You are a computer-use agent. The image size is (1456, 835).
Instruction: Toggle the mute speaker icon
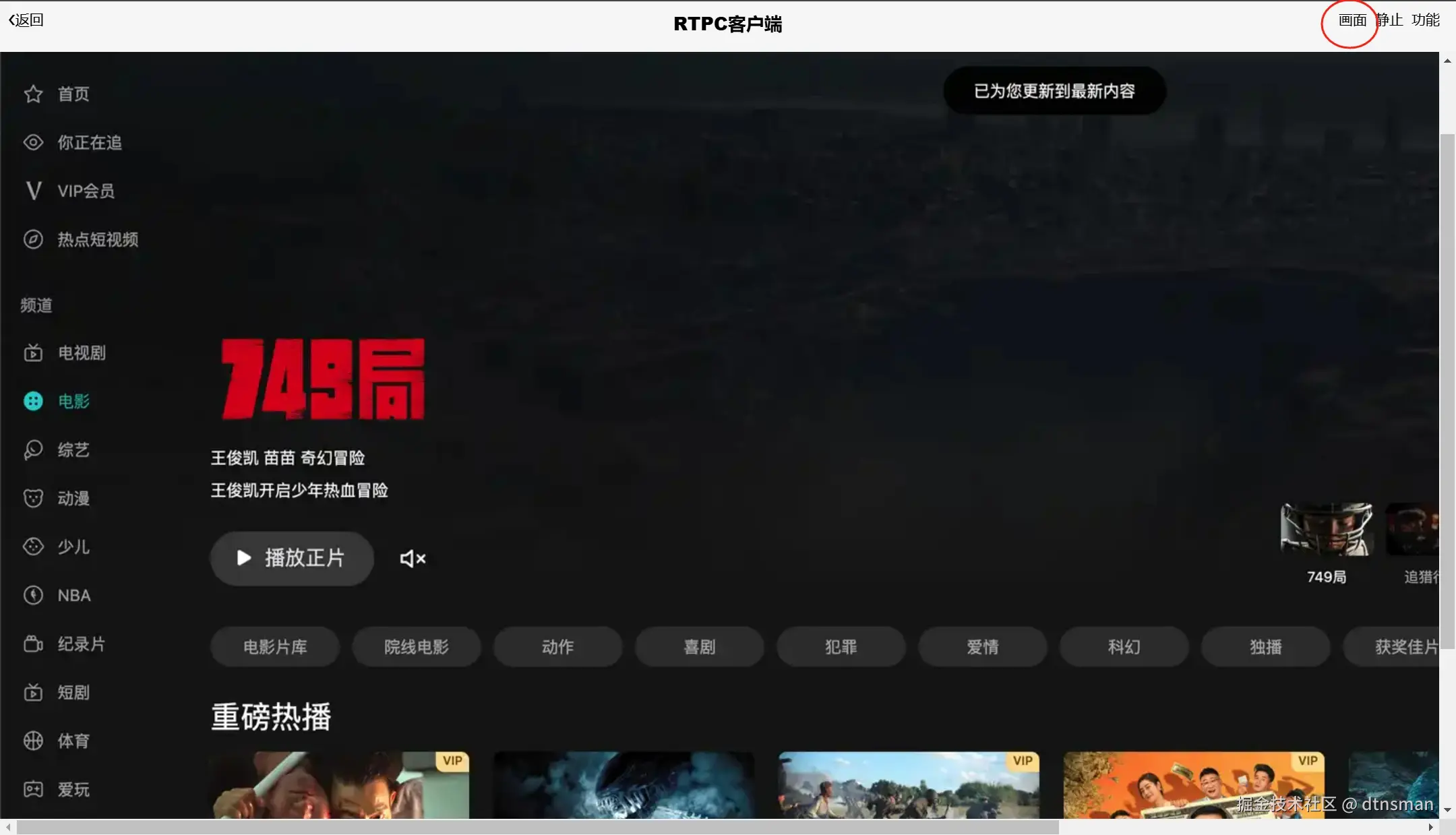click(413, 559)
